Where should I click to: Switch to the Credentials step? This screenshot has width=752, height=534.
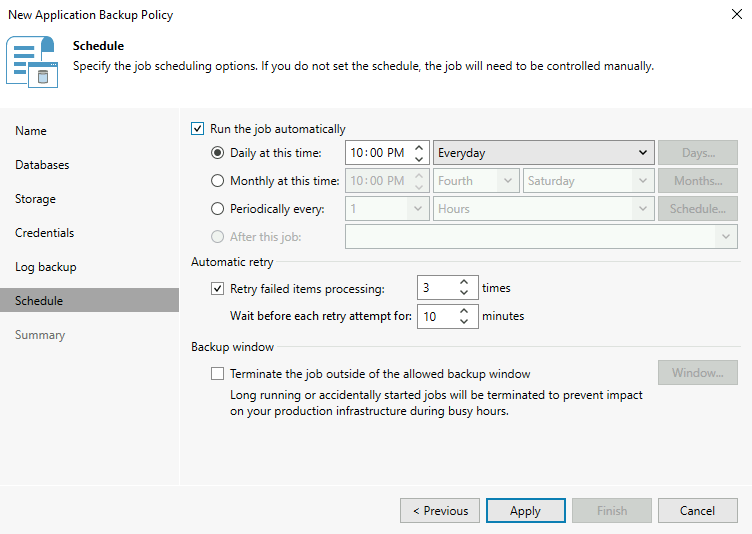coord(45,233)
